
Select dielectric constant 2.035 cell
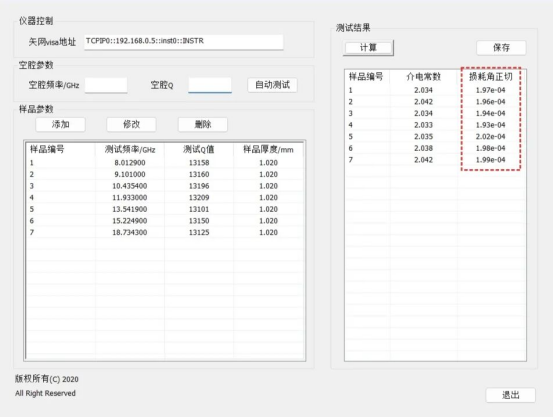pos(423,137)
